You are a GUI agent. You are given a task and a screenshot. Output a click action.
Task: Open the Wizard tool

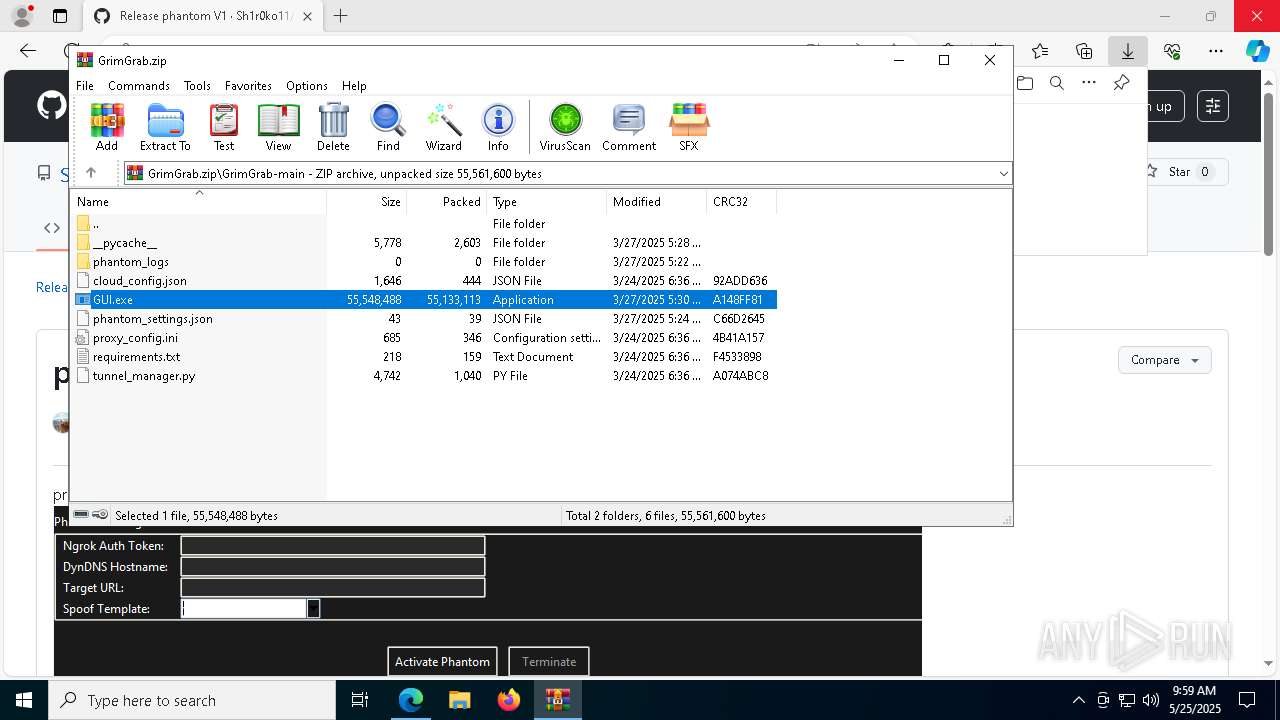point(443,127)
